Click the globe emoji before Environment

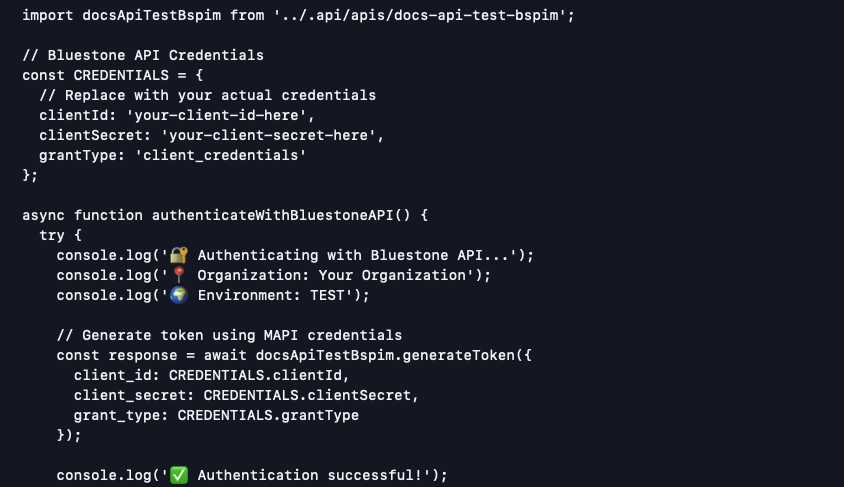(x=179, y=295)
